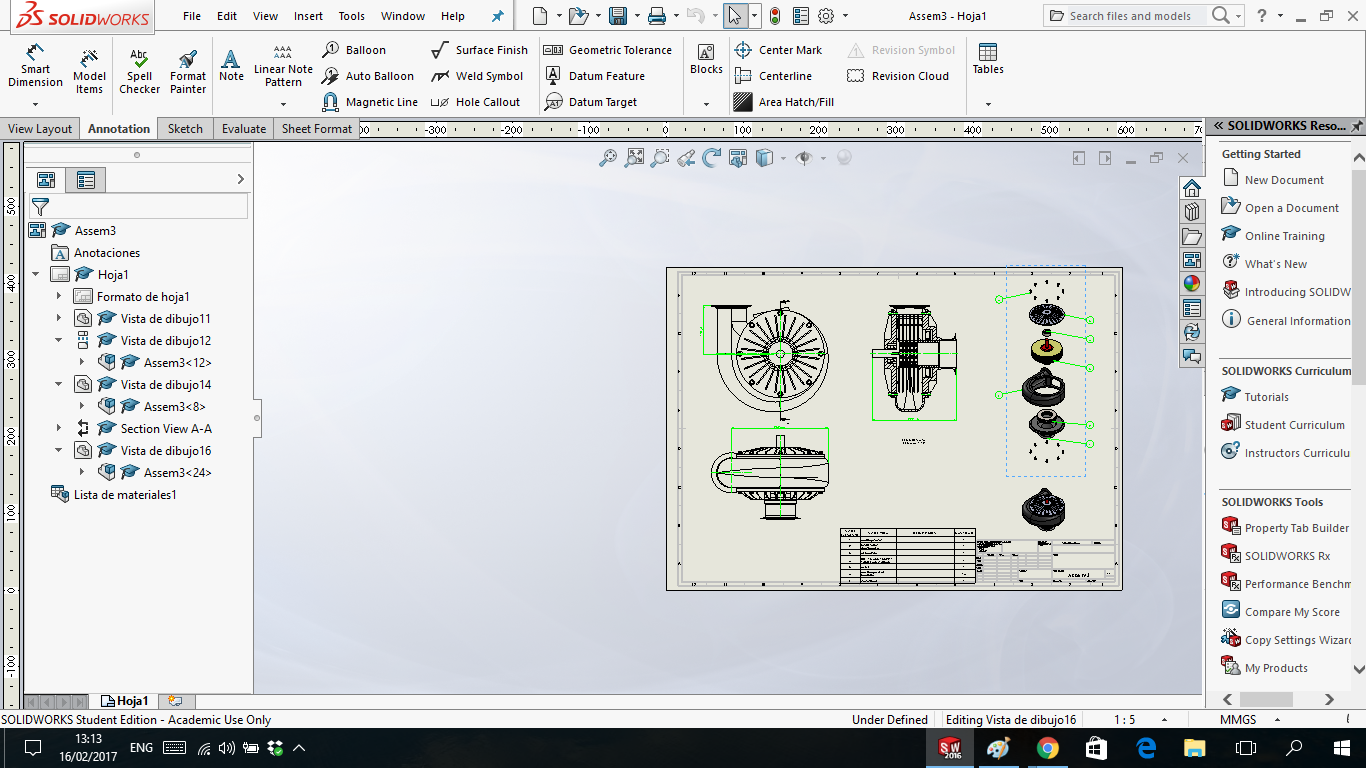Switch to the Sketch tab
The width and height of the screenshot is (1366, 768).
click(x=184, y=128)
